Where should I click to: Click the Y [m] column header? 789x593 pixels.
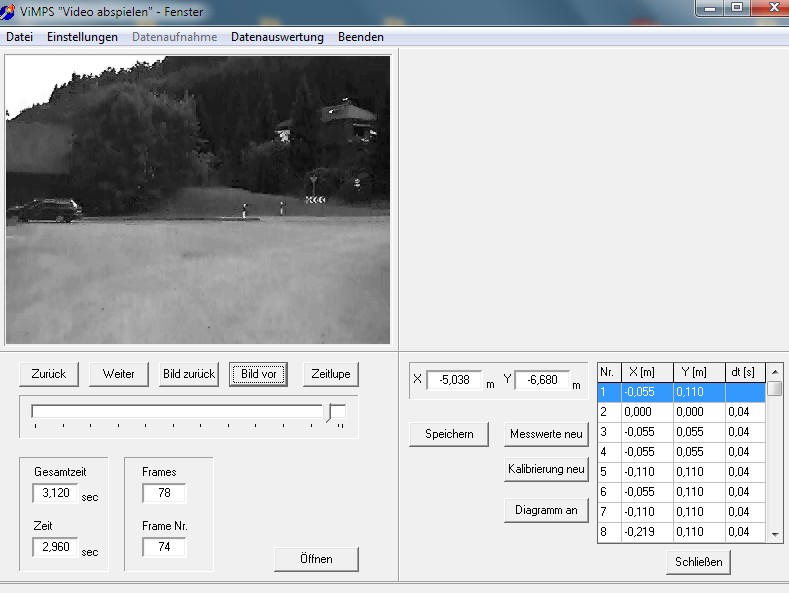pyautogui.click(x=699, y=373)
